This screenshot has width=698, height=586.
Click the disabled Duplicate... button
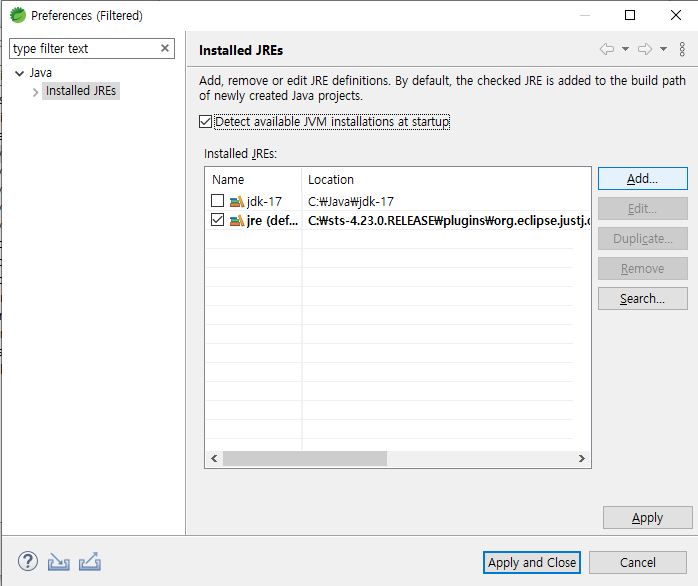click(x=642, y=239)
